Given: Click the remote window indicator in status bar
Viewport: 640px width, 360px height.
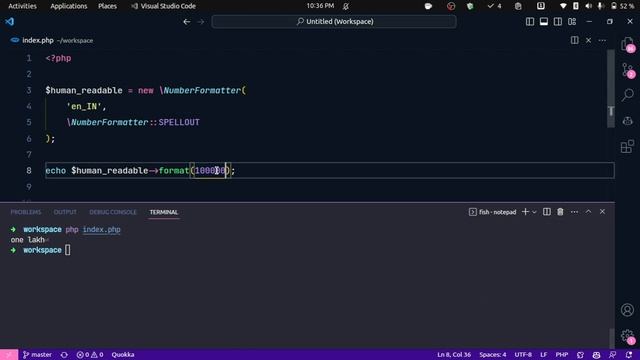Looking at the screenshot, I should 9,355.
